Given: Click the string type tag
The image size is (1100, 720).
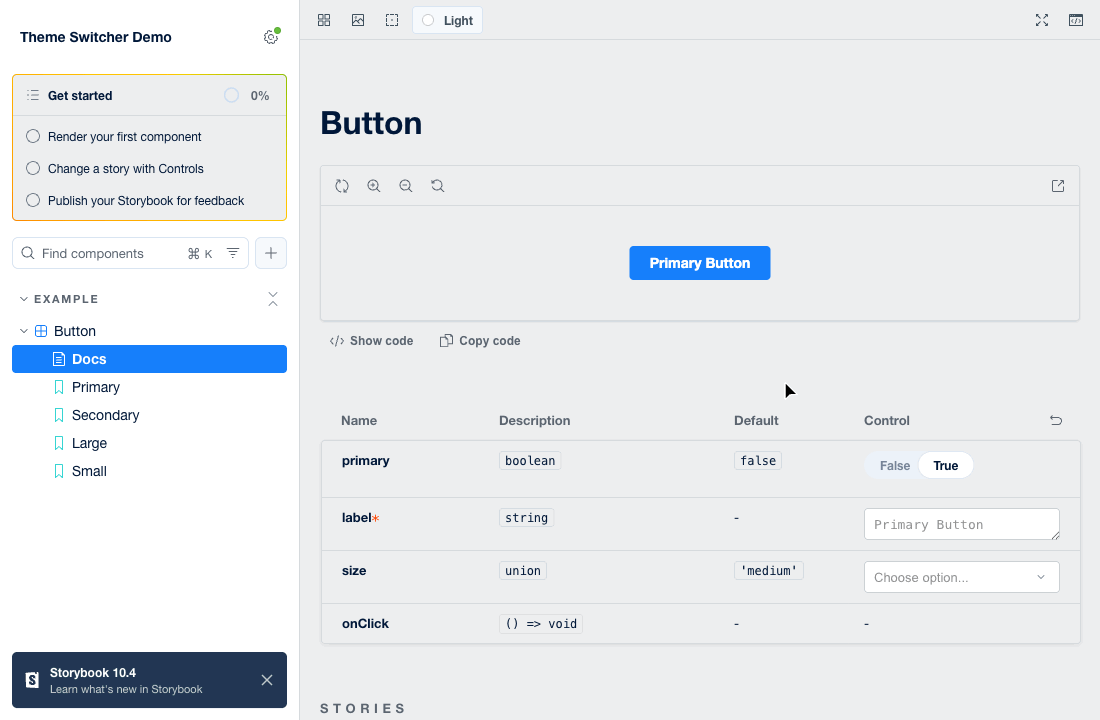Looking at the screenshot, I should point(526,518).
